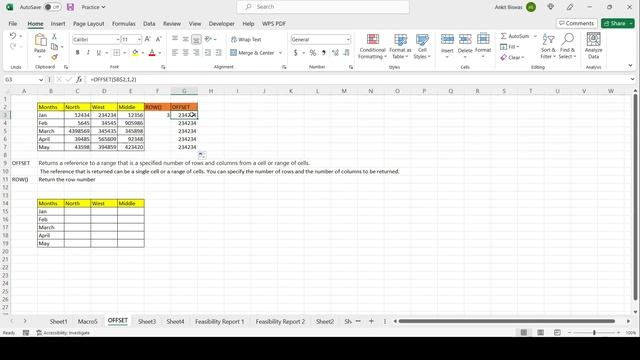Open the General number format dropdown

point(348,40)
